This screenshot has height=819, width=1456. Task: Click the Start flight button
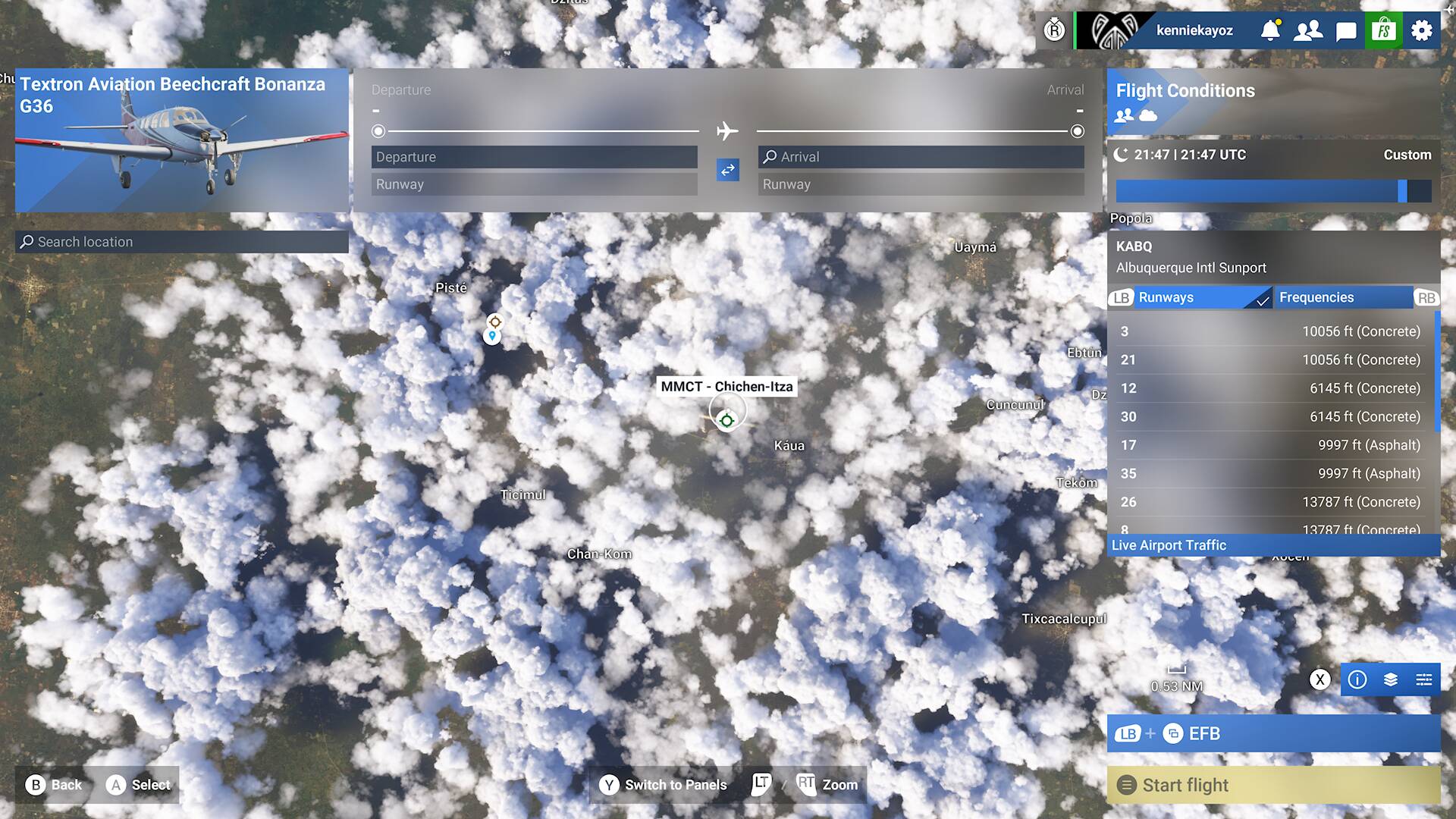(x=1274, y=785)
